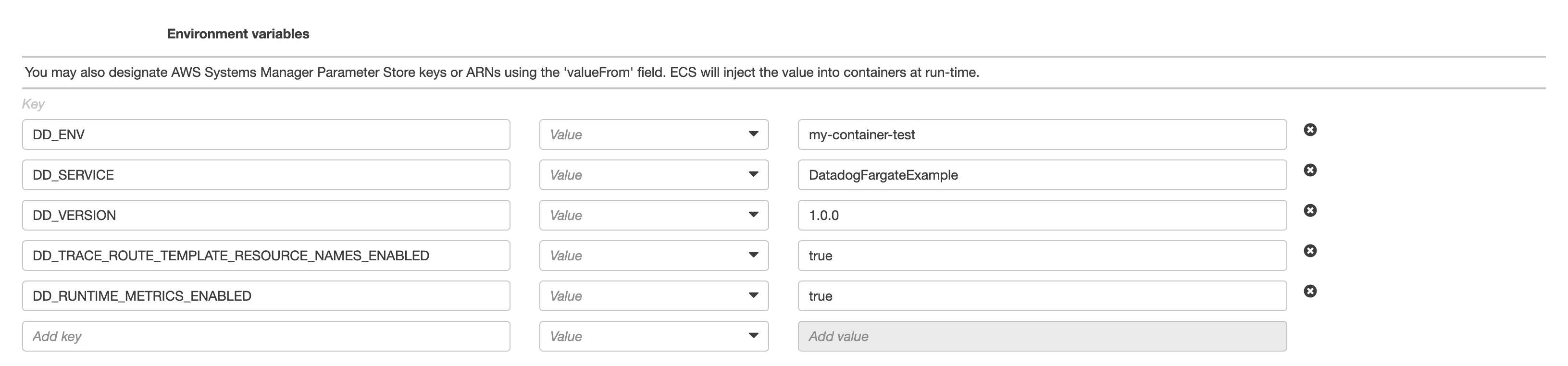Open the value type dropdown for DD_VERSION

tap(755, 215)
